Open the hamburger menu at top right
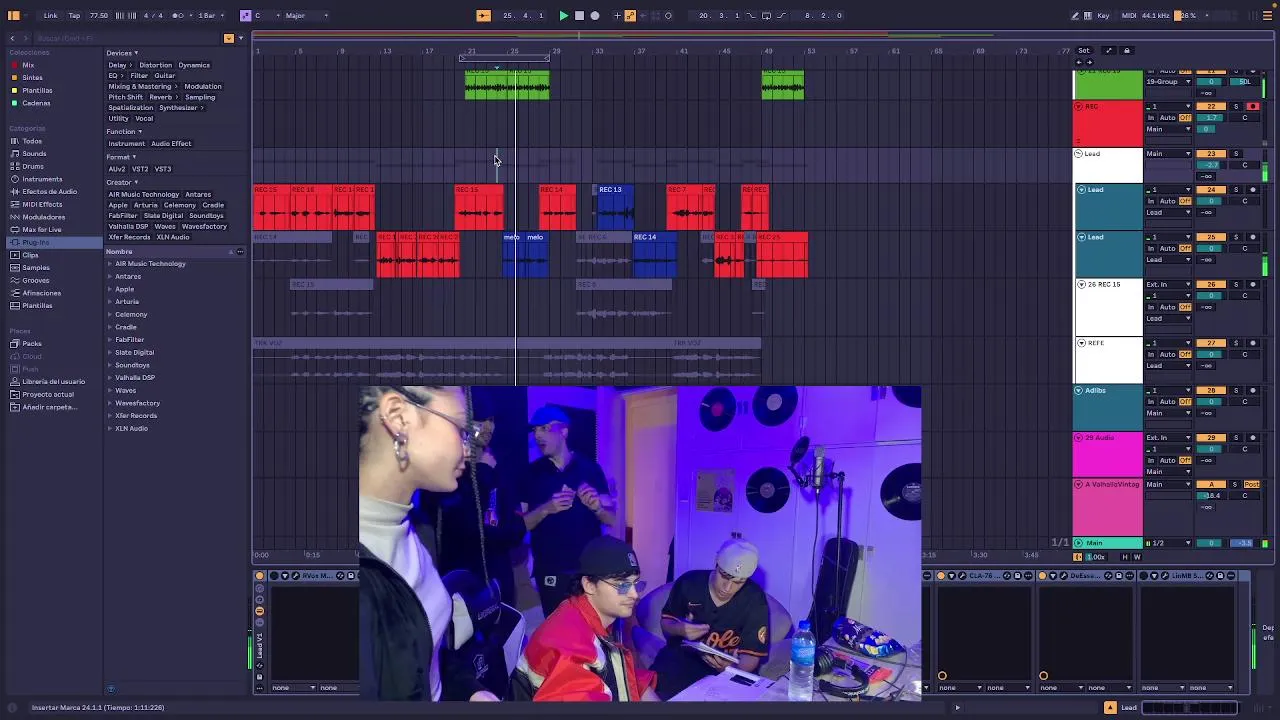Screen dimensions: 1280x720 (x=1268, y=15)
